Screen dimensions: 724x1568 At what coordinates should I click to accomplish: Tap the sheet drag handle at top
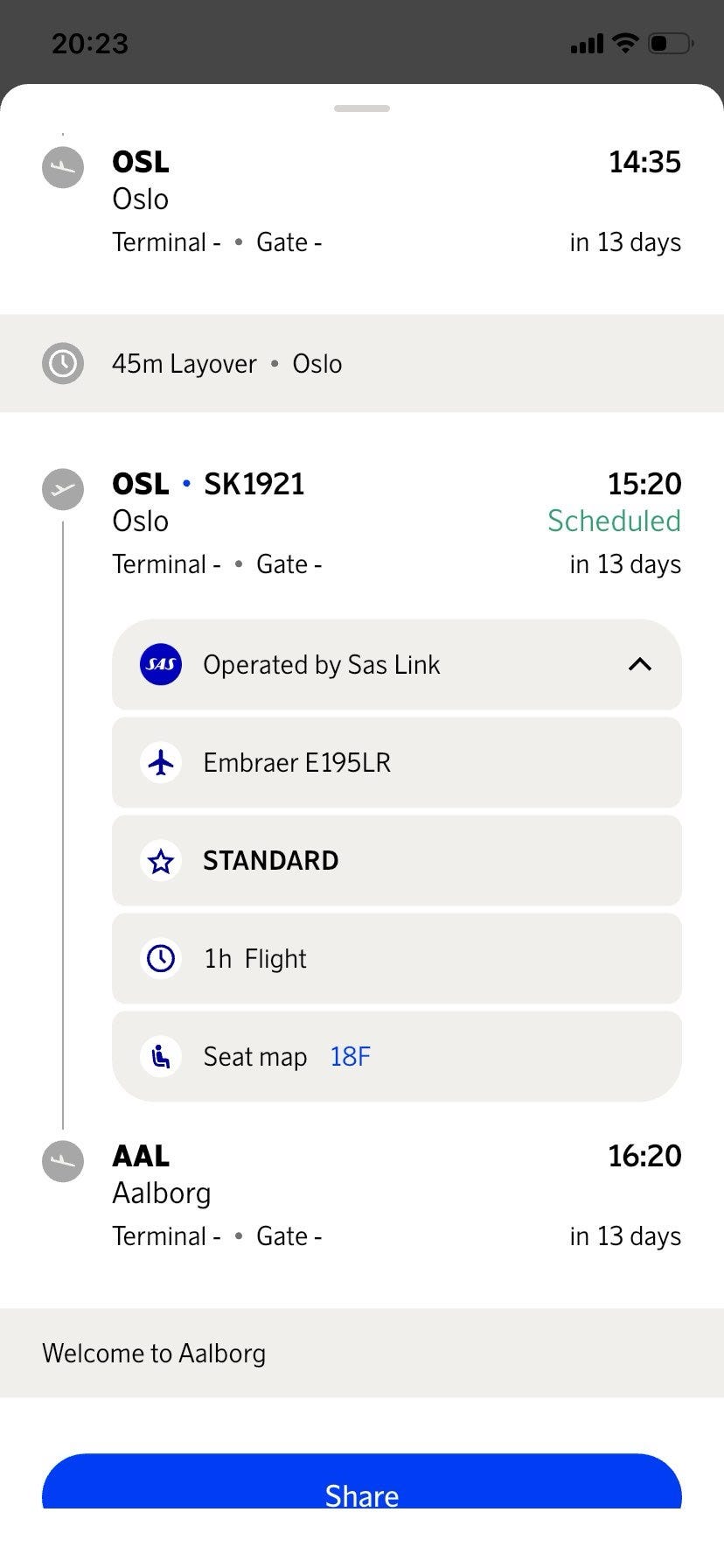pos(362,108)
